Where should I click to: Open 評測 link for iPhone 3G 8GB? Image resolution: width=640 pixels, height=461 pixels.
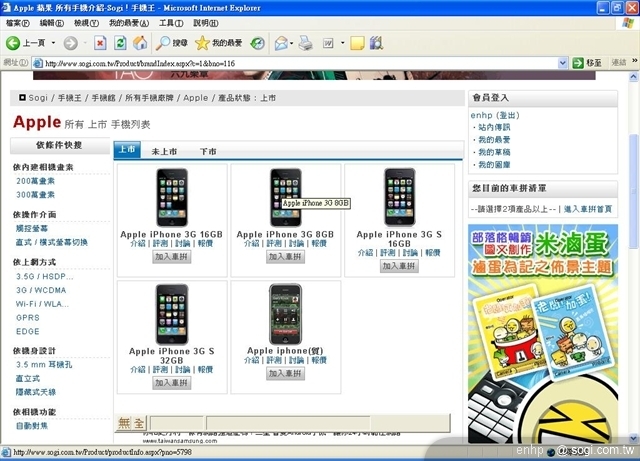click(x=274, y=243)
